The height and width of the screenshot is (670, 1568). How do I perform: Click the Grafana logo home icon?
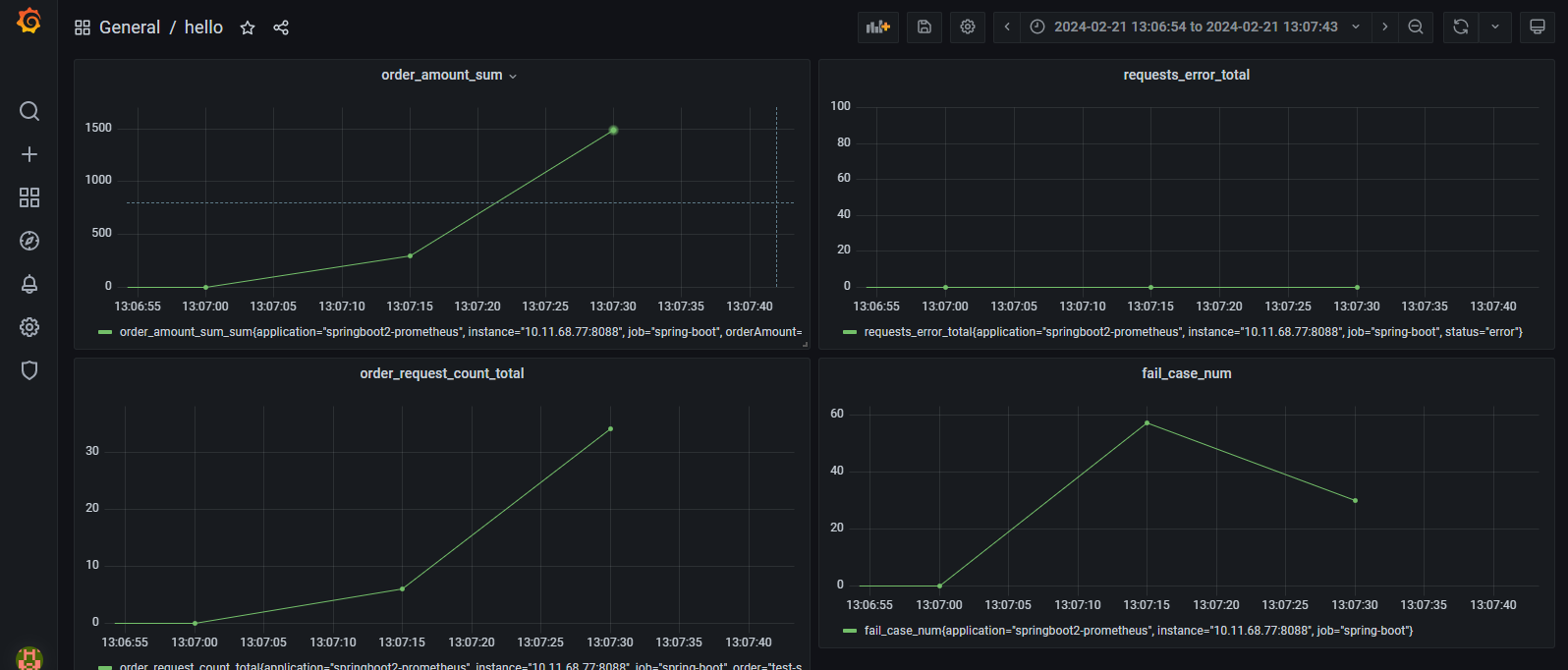tap(29, 21)
